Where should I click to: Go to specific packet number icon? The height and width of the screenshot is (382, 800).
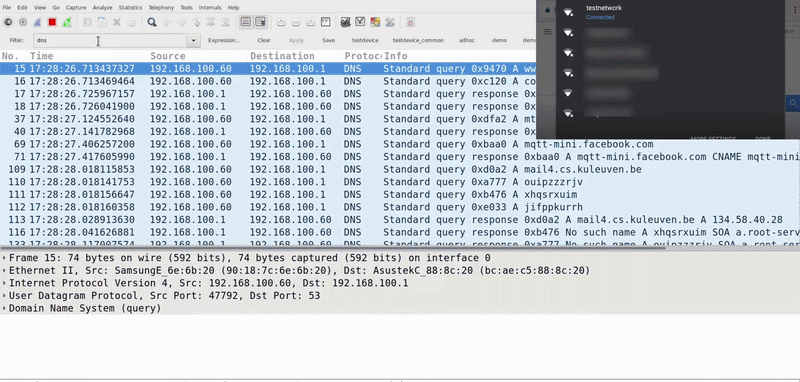(x=196, y=22)
